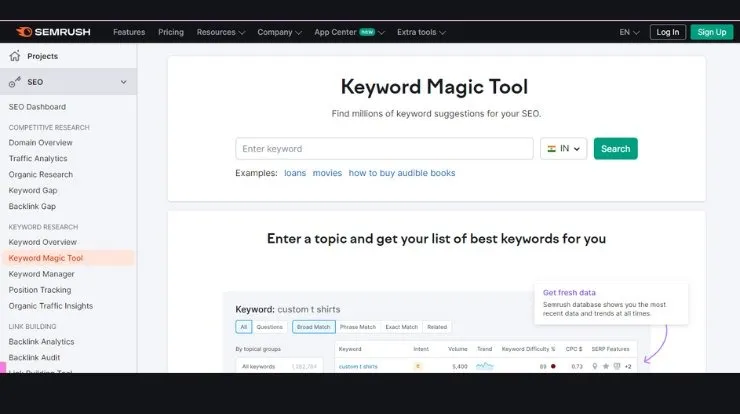The width and height of the screenshot is (740, 414).
Task: Open Traffic Analytics
Action: 38,159
